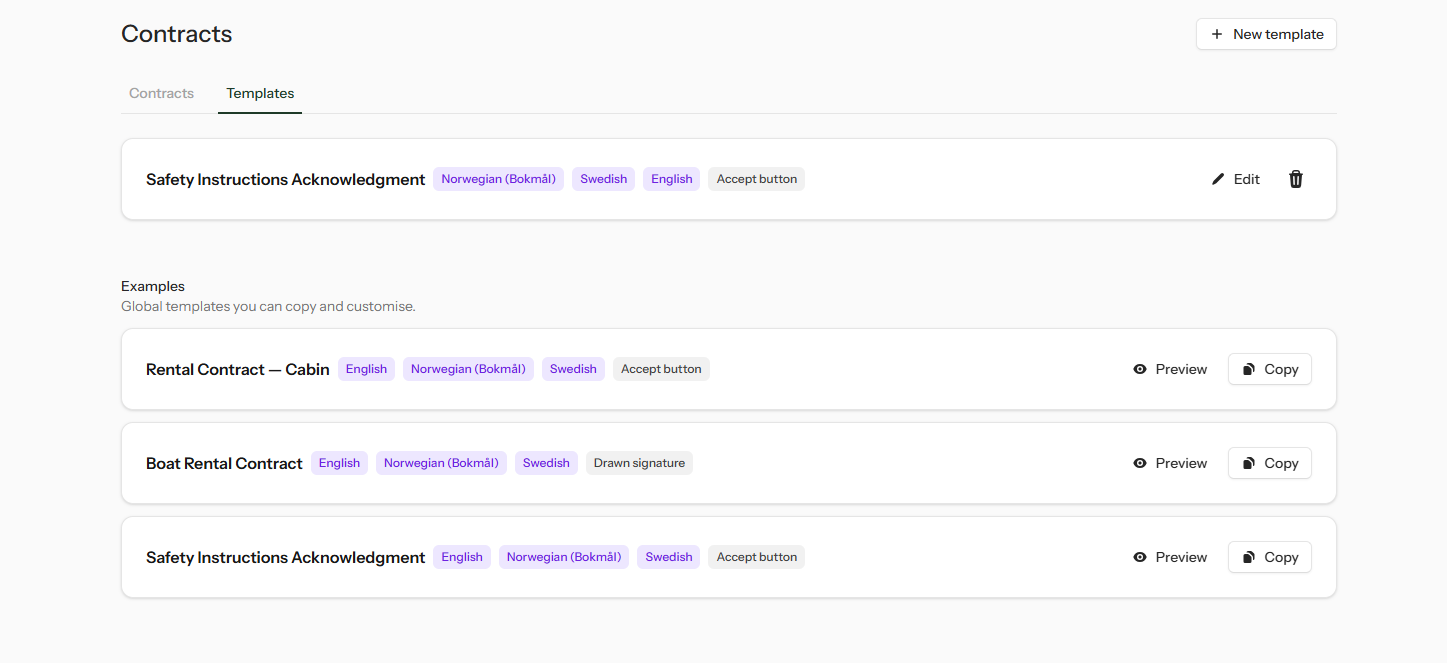Click English tag on Rental Contract — Cabin

click(x=366, y=369)
